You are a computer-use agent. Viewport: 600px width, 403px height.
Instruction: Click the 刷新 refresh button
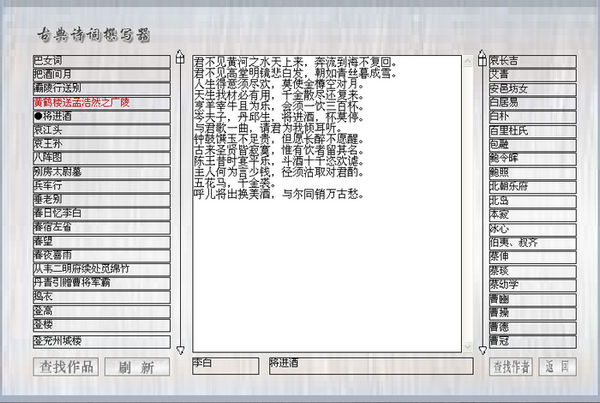137,367
